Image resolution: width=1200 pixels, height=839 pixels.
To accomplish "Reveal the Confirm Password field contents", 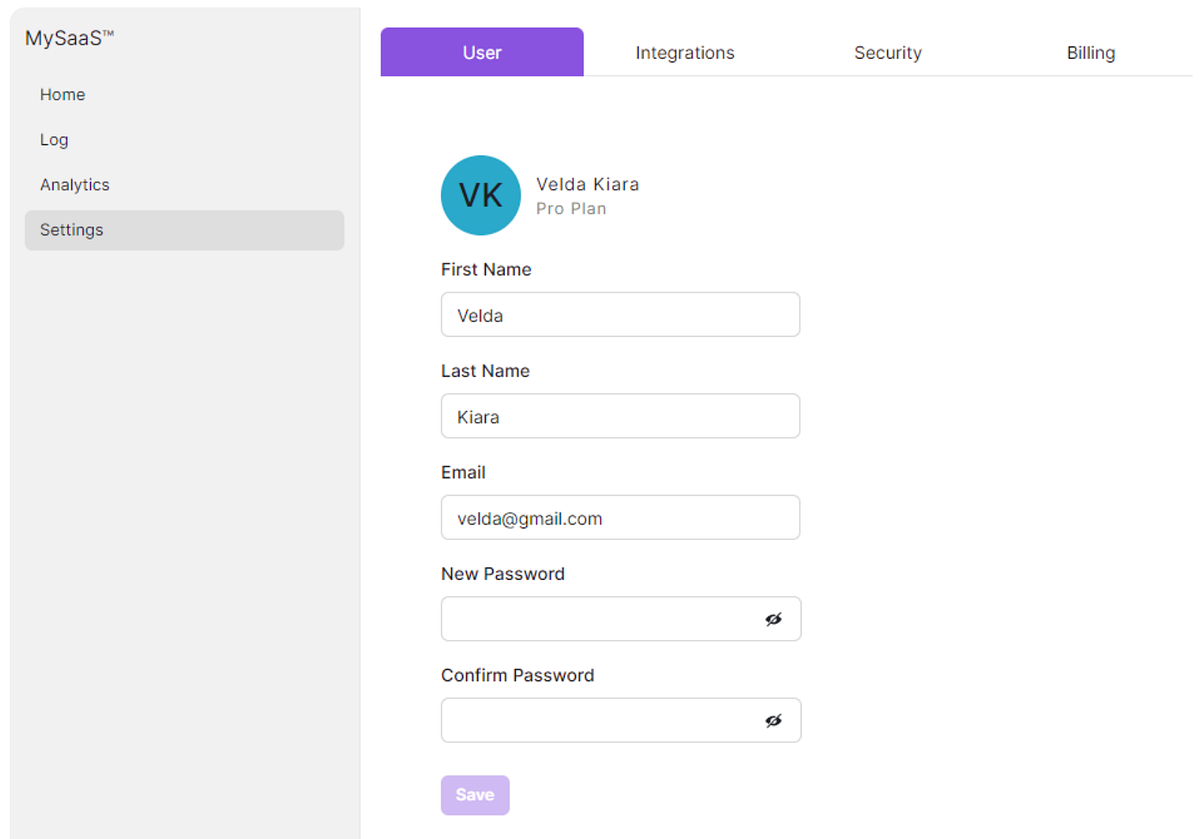I will tap(774, 720).
